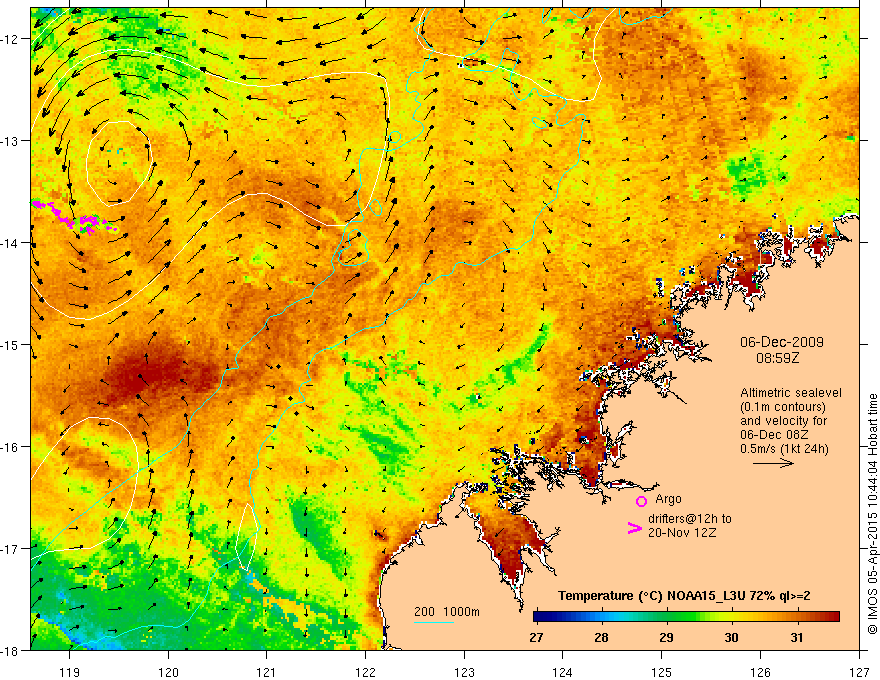The image size is (880, 680).
Task: Click the time text 08:59Z
Action: coord(777,358)
